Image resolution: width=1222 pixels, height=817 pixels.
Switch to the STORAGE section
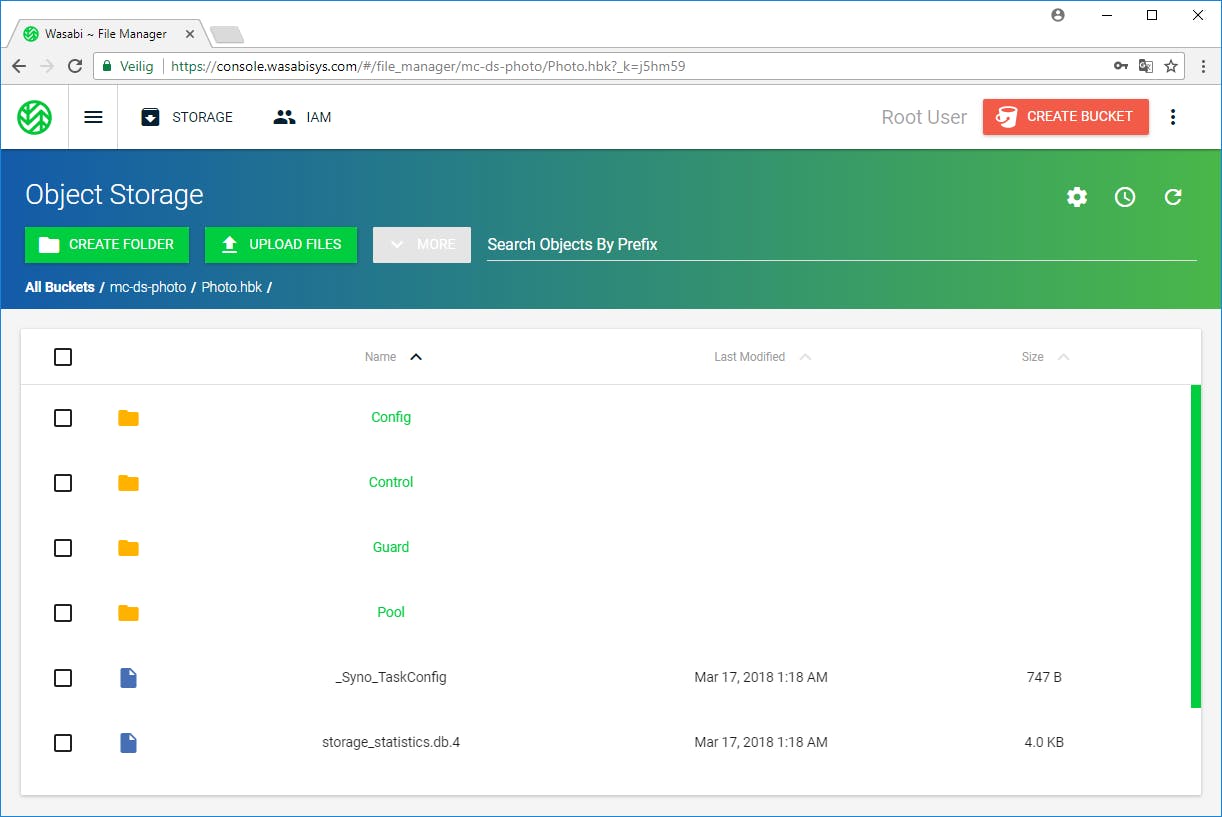186,117
